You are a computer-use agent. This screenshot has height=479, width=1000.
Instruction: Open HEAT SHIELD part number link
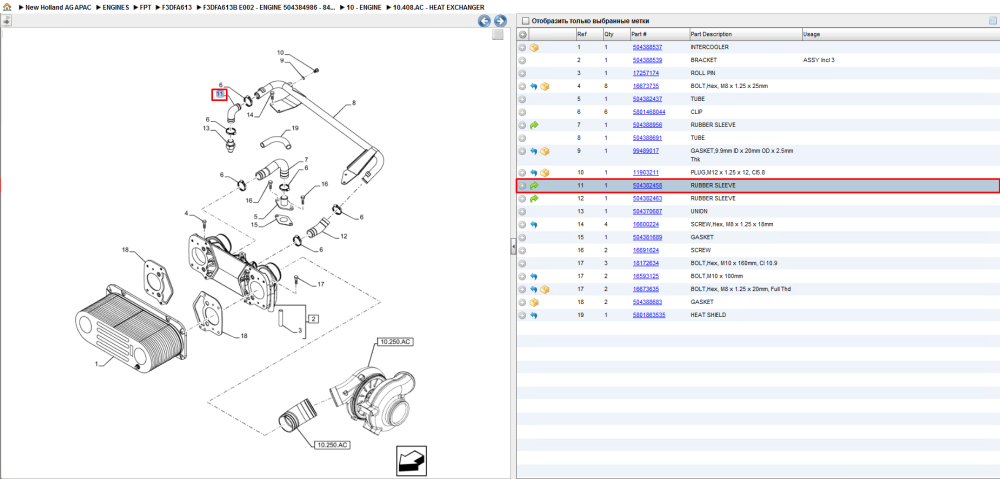649,315
